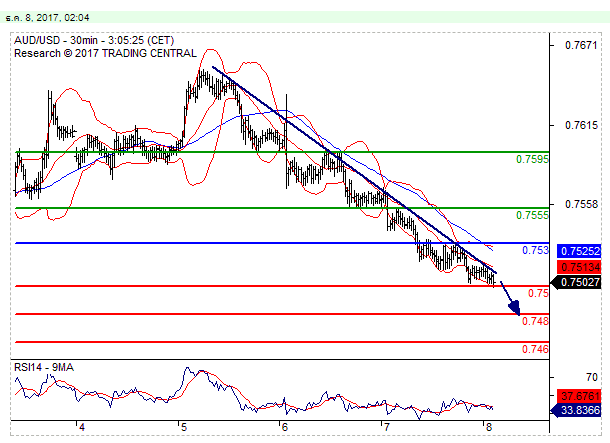
Task: Click "Research © 2017 TRADING CENTRAL" text
Action: coord(105,53)
